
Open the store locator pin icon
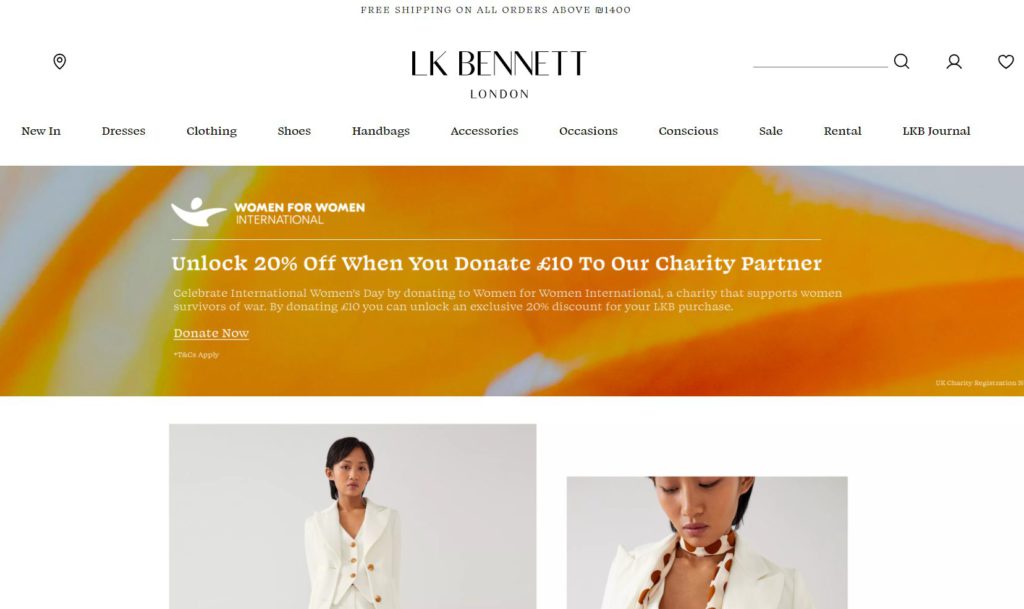(59, 61)
